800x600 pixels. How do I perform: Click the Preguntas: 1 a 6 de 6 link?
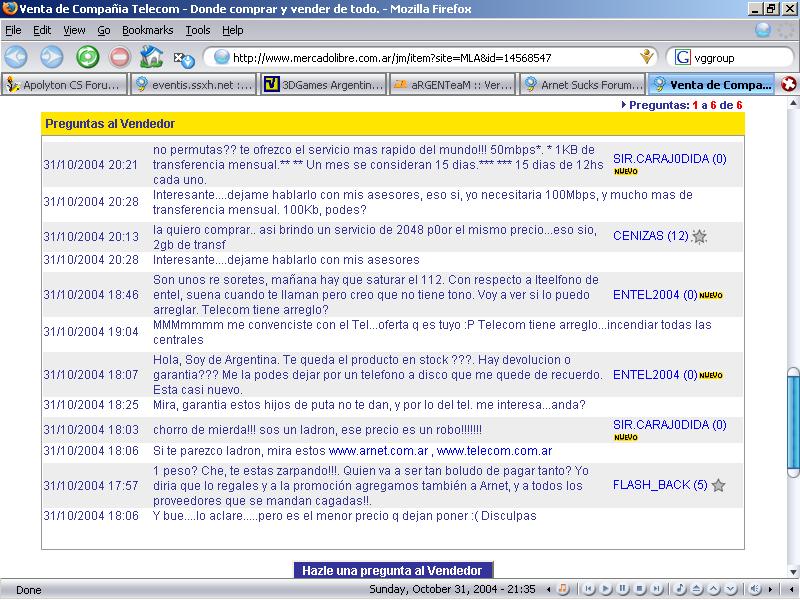click(682, 105)
